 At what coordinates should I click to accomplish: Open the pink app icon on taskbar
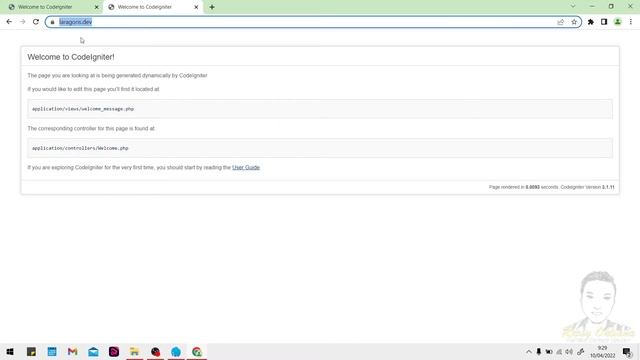coord(114,351)
